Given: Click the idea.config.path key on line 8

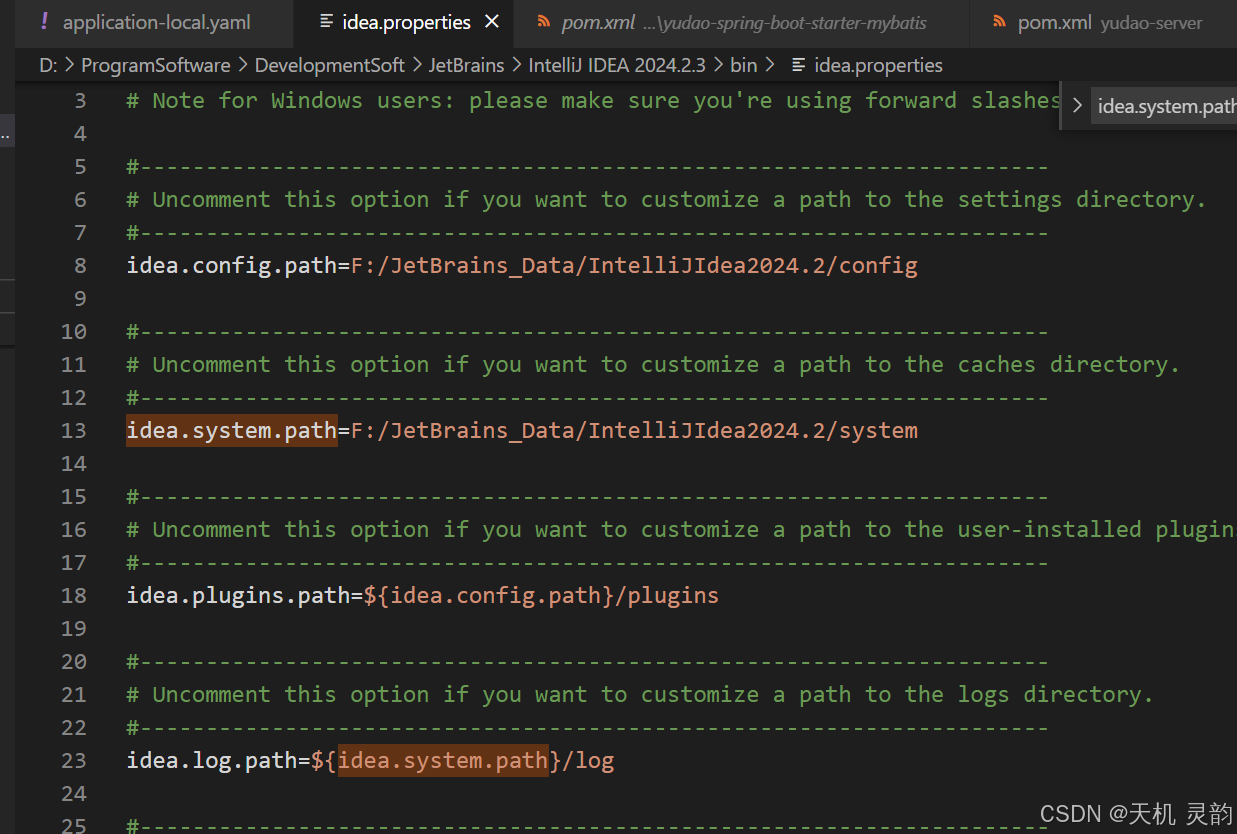Looking at the screenshot, I should coord(231,265).
